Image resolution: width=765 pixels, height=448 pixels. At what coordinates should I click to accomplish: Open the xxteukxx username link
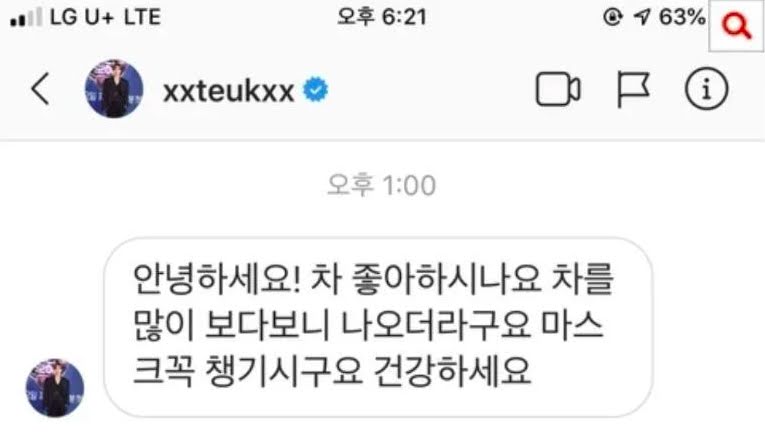click(x=228, y=91)
